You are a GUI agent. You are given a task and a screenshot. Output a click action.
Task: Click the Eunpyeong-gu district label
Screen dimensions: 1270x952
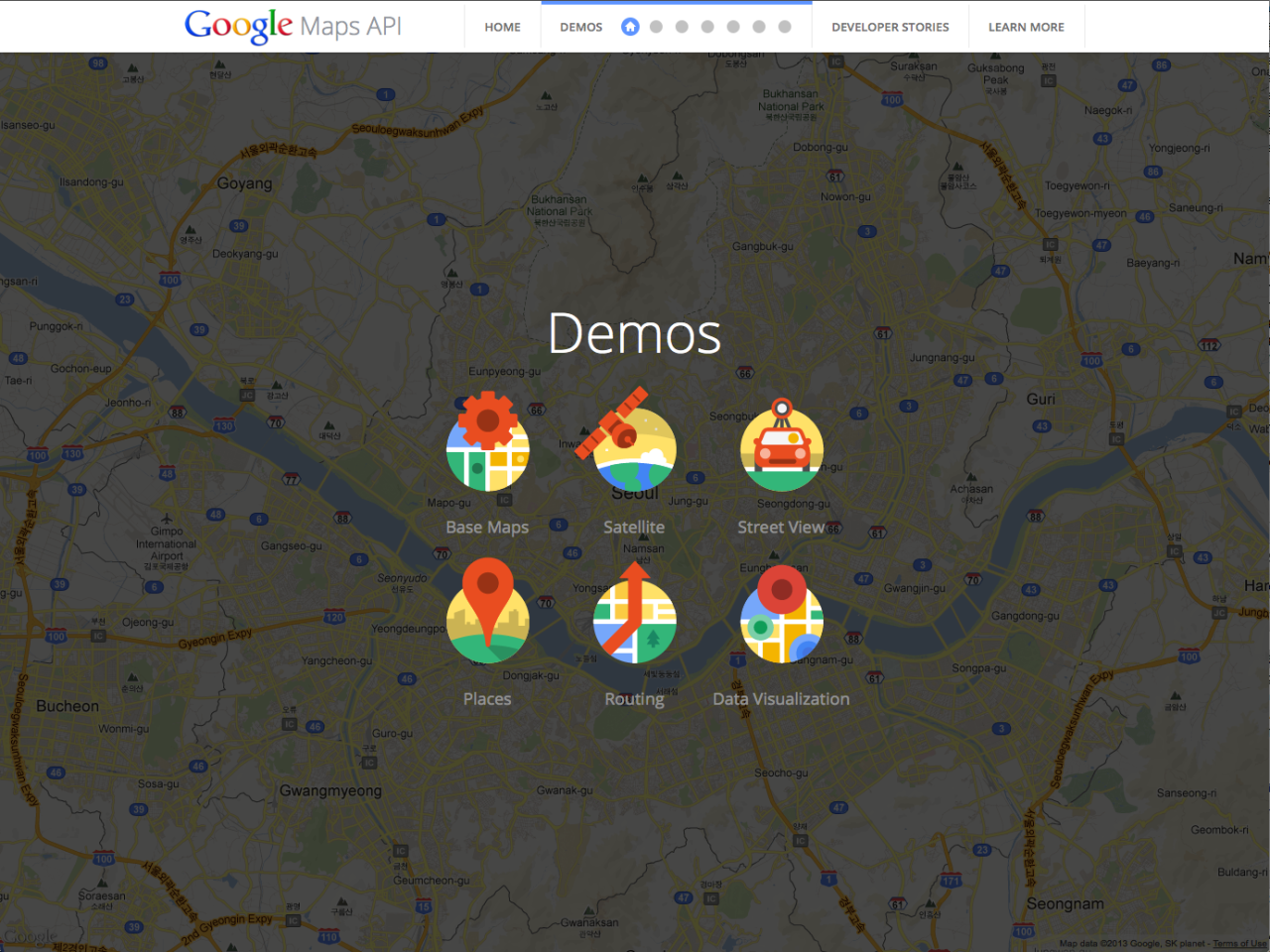tap(505, 372)
